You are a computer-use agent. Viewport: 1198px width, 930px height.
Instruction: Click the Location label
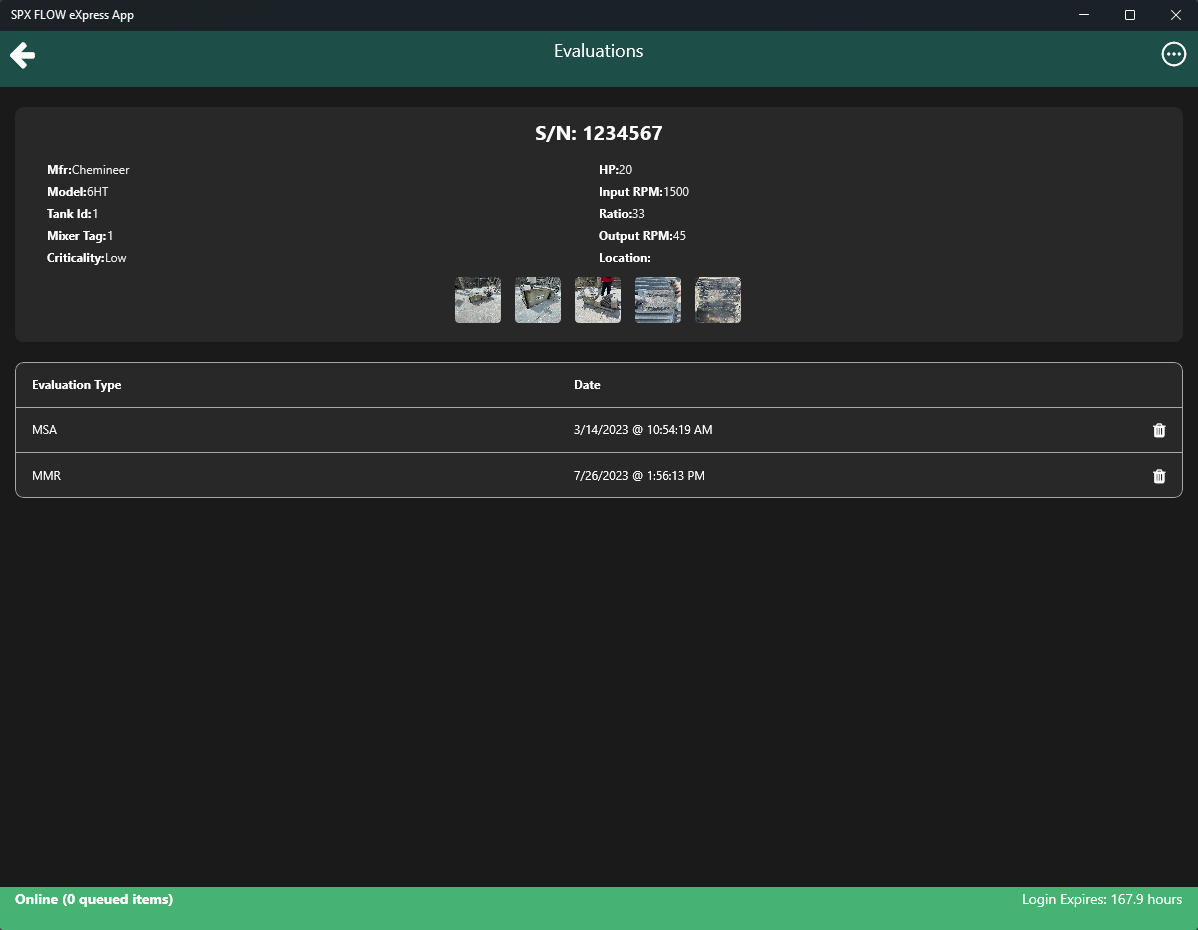coord(624,258)
